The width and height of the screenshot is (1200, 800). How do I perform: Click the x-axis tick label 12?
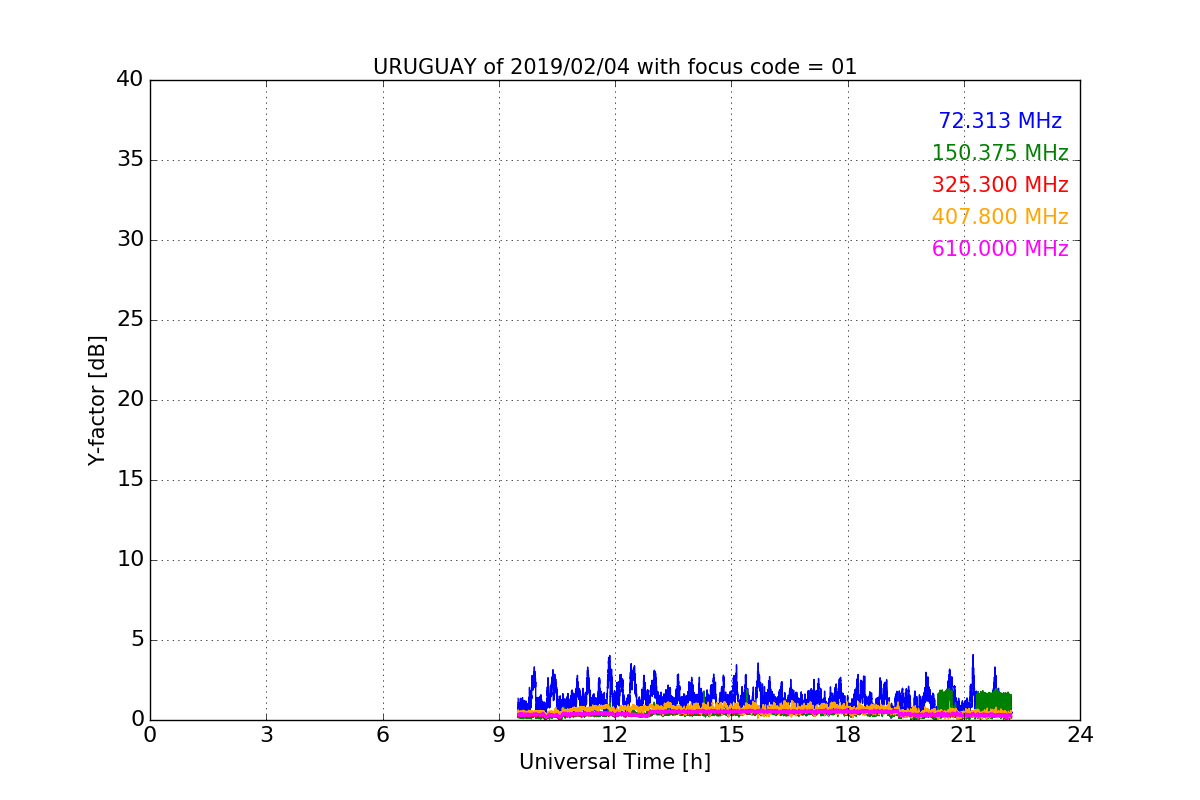[615, 734]
